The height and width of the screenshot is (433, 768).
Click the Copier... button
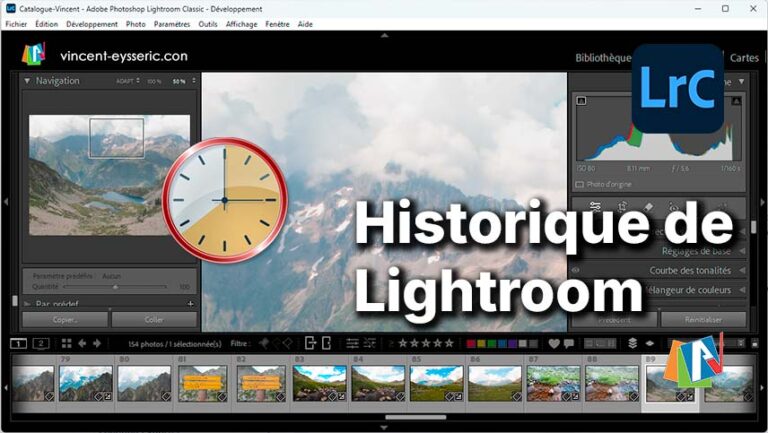(65, 320)
